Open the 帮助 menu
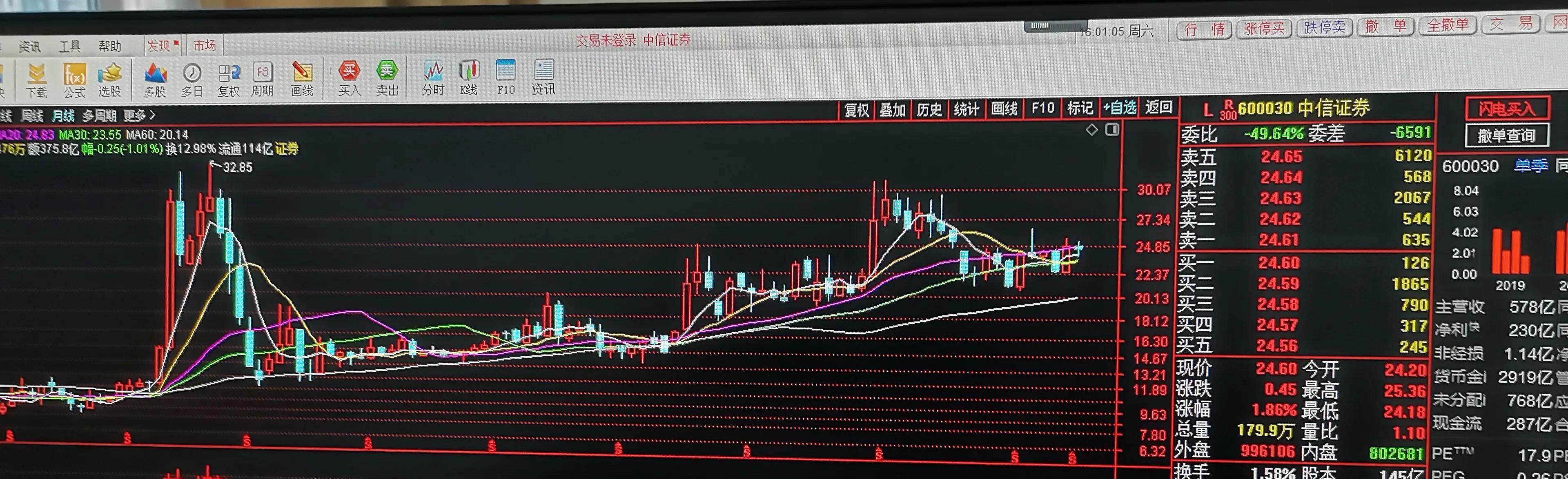This screenshot has height=479, width=1568. tap(110, 46)
